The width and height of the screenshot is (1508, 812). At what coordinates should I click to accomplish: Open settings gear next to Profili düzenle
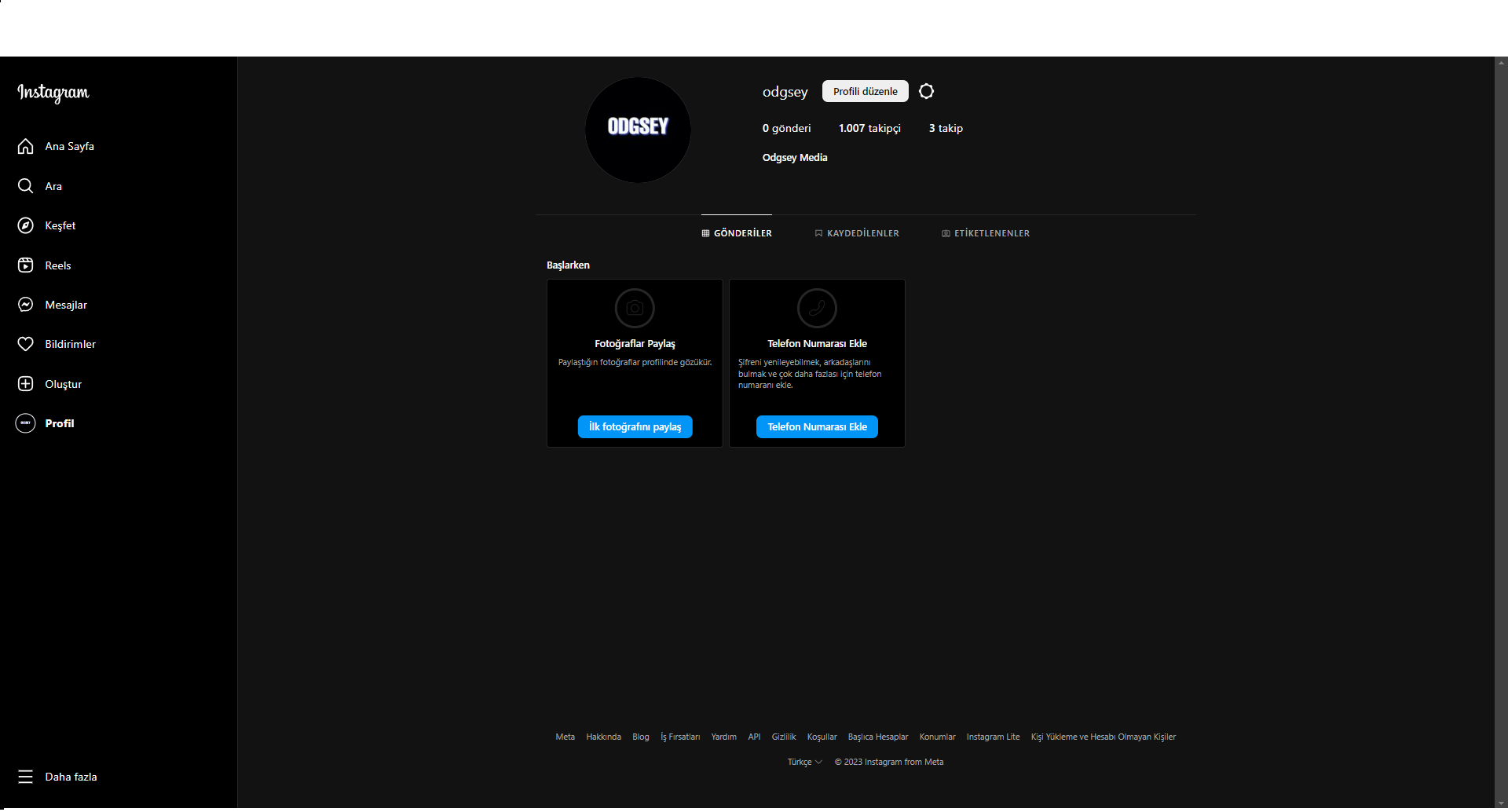coord(927,91)
